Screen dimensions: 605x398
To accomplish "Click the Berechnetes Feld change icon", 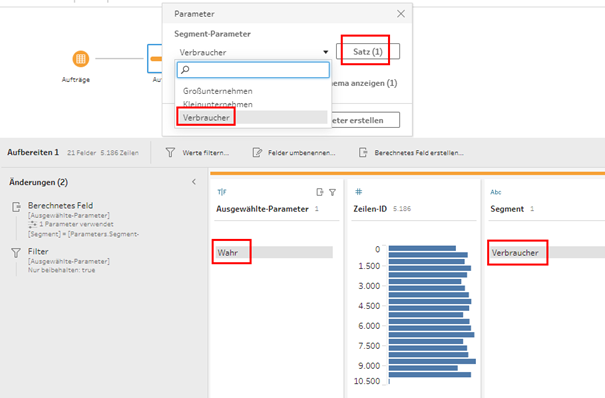I will click(x=16, y=207).
